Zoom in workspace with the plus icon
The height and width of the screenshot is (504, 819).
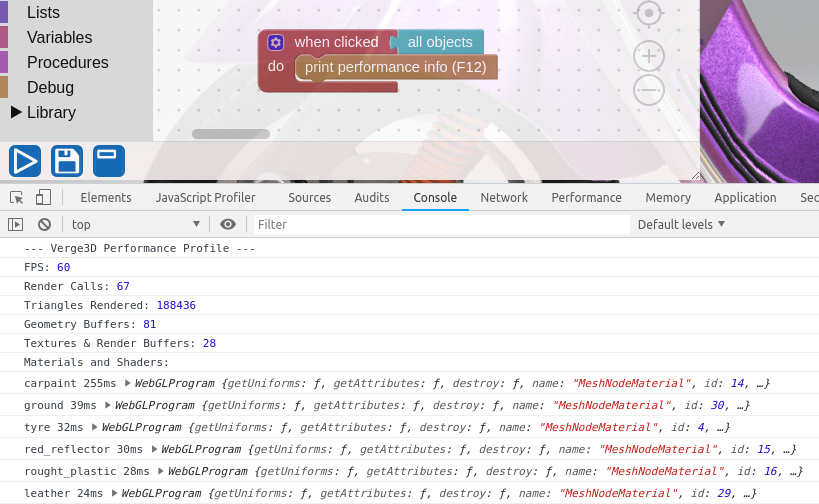tap(649, 56)
